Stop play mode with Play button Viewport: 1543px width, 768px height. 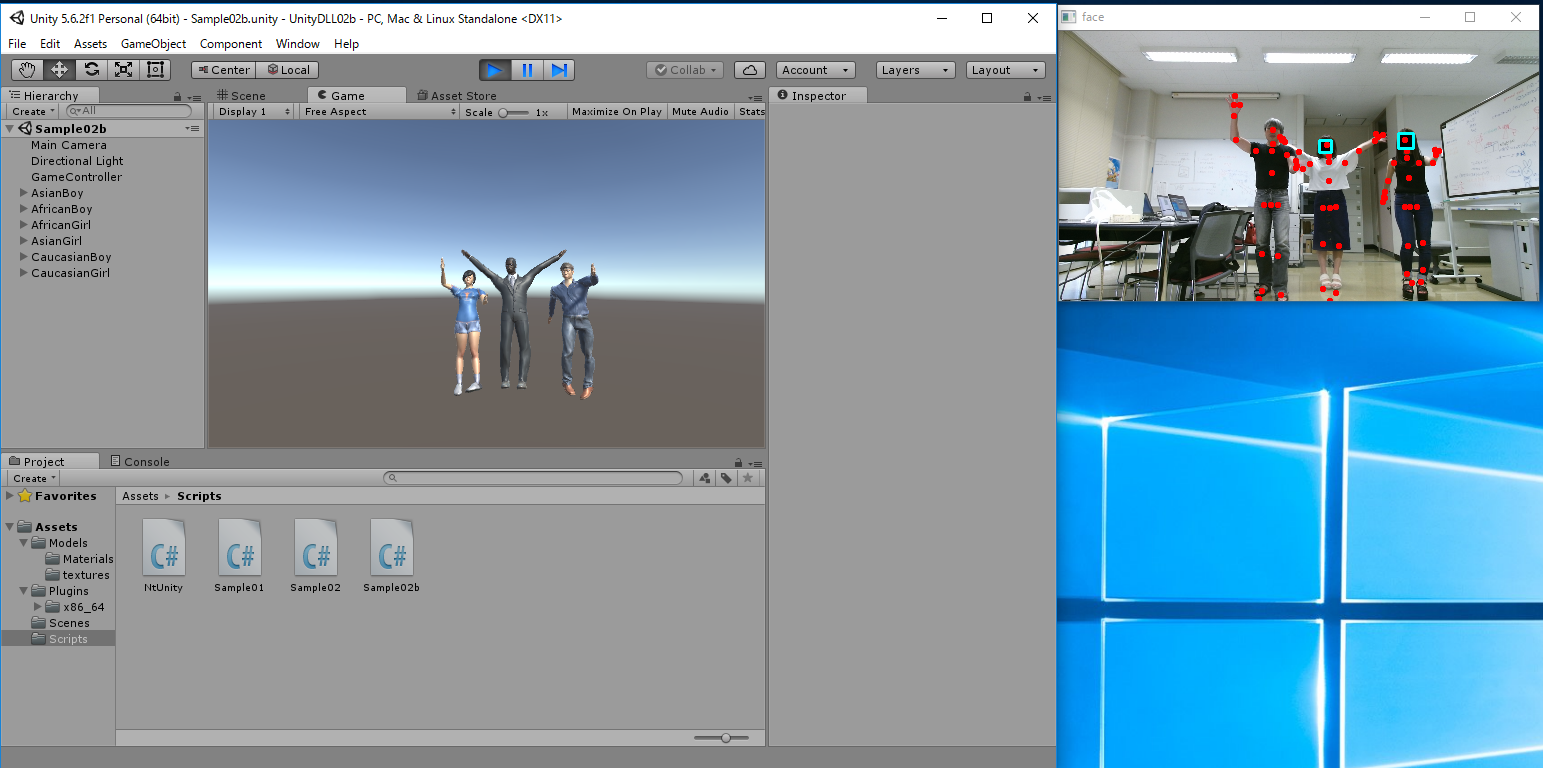tap(495, 70)
